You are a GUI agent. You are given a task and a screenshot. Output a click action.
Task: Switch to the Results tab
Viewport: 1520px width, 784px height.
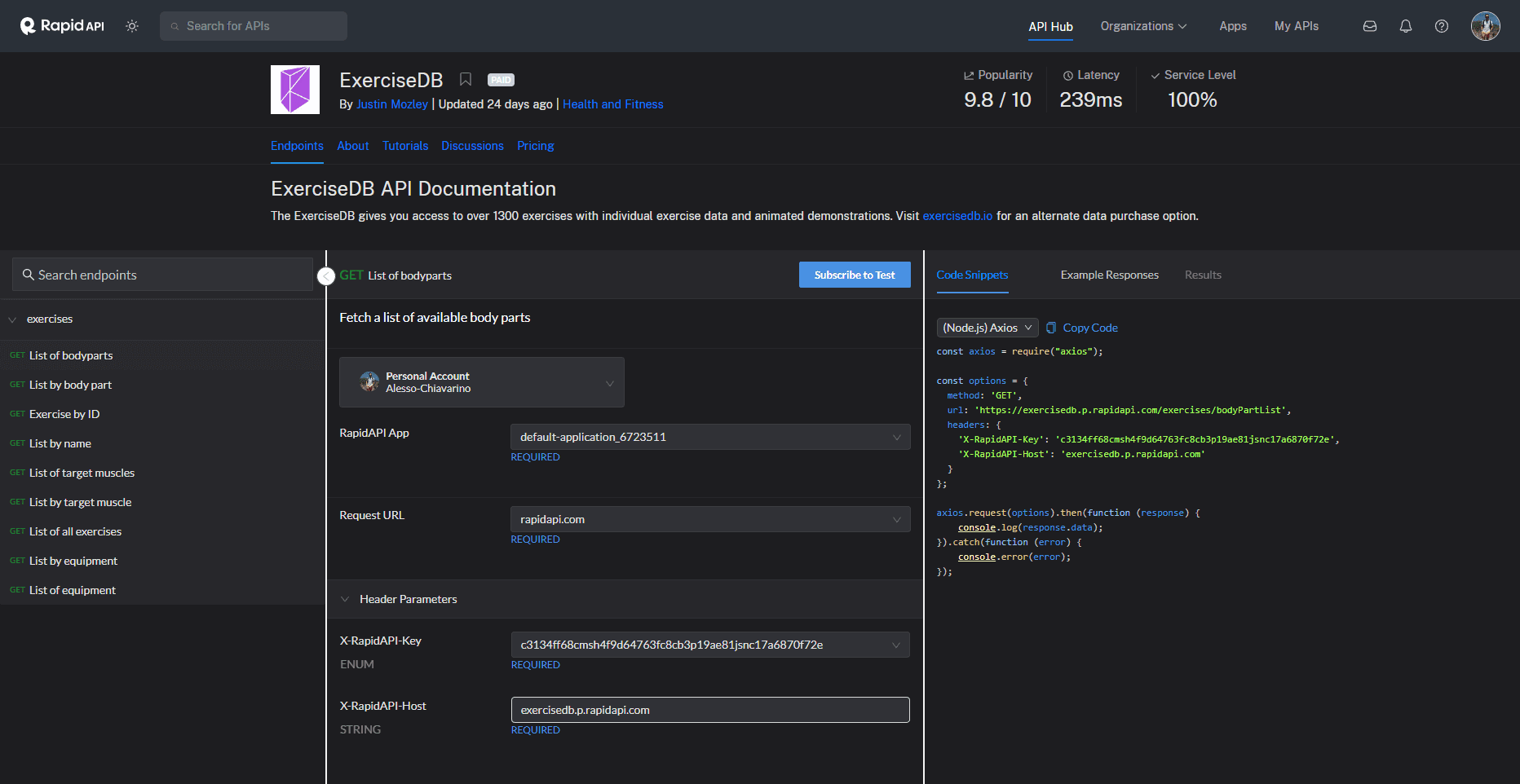point(1203,275)
